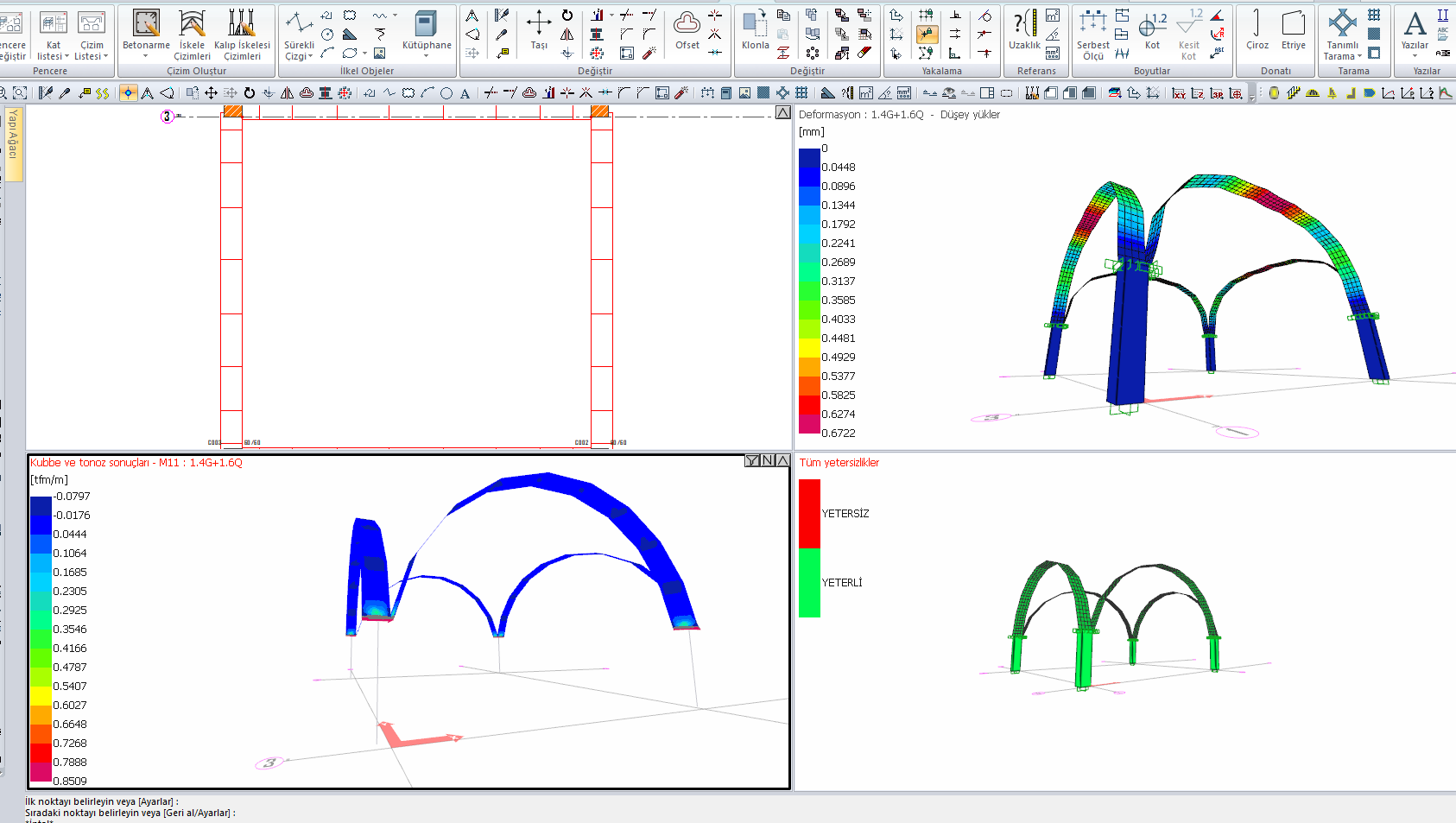The image size is (1456, 823).
Task: Toggle perpendicular snap icon in Yakalama
Action: [x=955, y=16]
